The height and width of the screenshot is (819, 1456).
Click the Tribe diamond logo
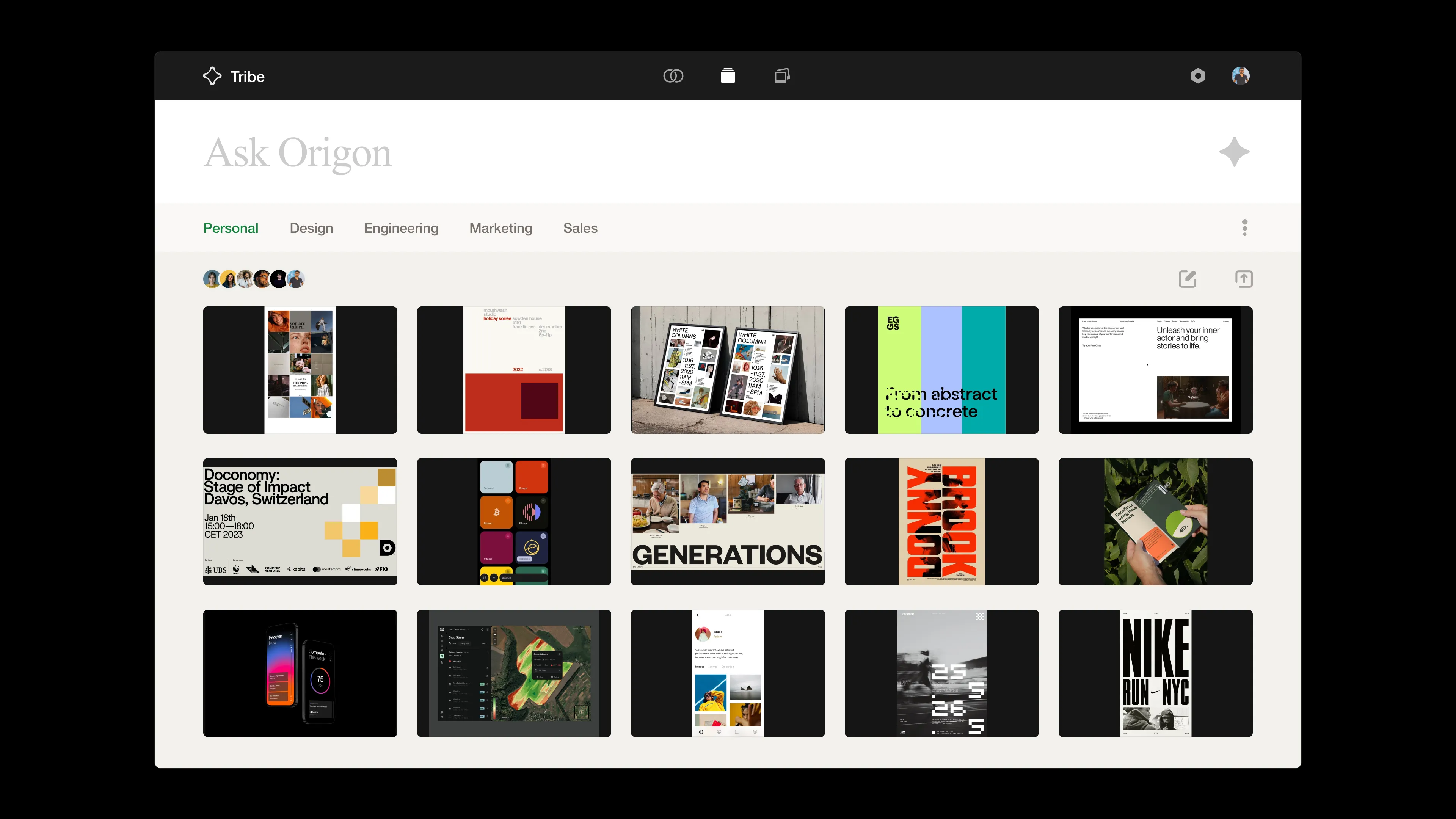212,76
